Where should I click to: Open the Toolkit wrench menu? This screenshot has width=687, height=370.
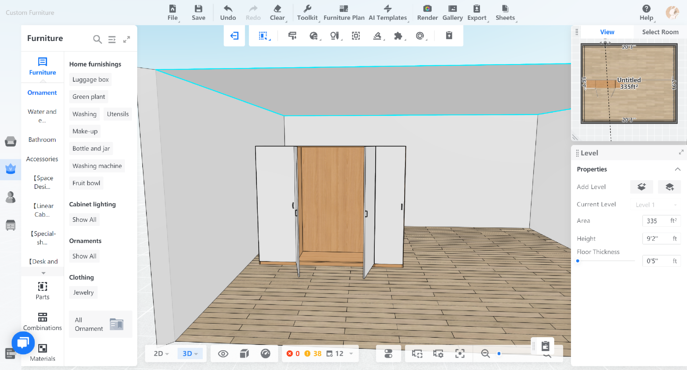click(x=307, y=9)
